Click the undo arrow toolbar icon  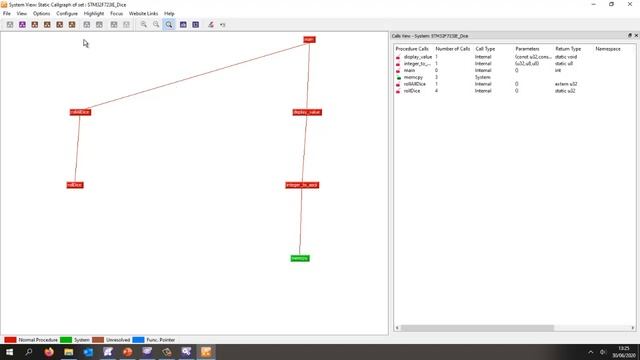click(x=223, y=24)
